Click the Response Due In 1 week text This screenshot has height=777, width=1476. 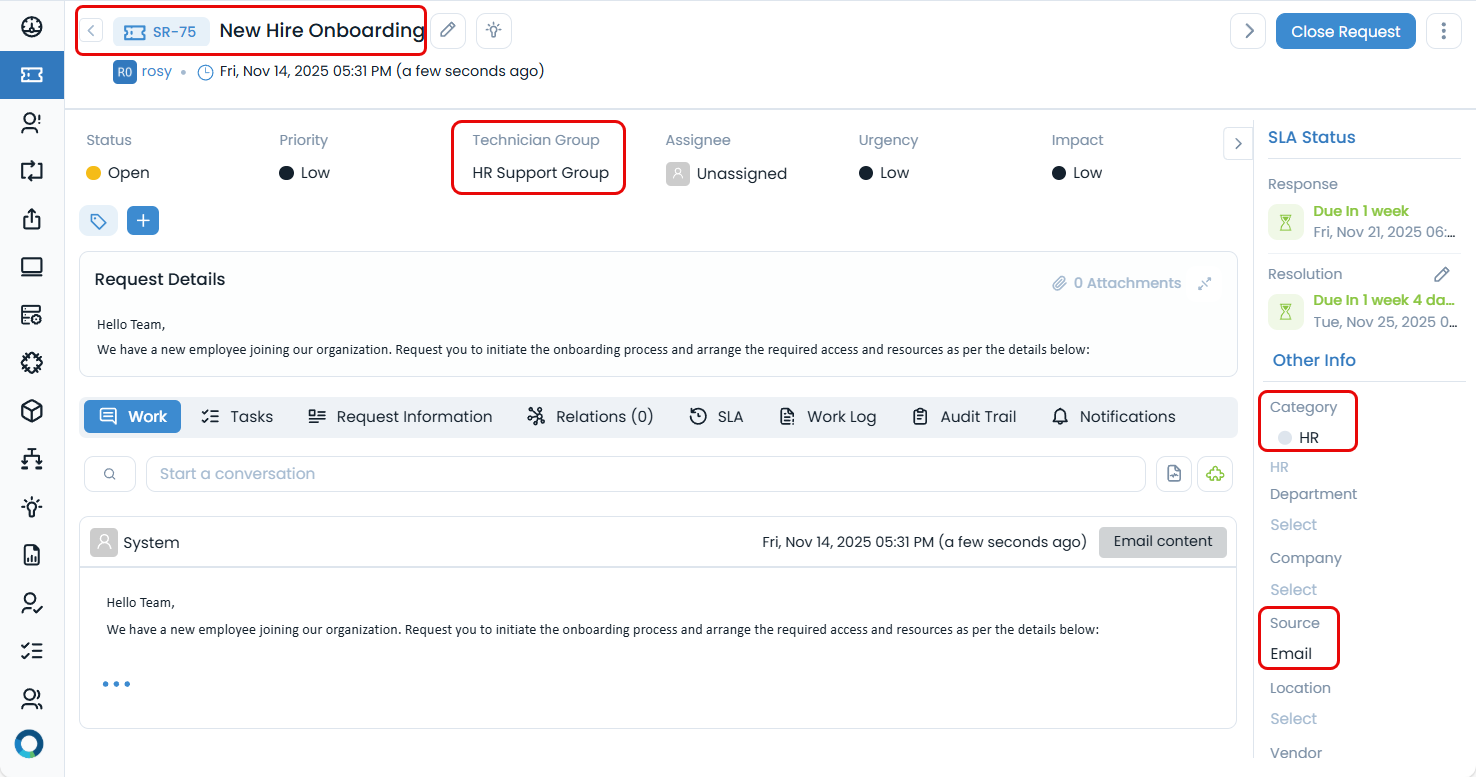pyautogui.click(x=1360, y=211)
